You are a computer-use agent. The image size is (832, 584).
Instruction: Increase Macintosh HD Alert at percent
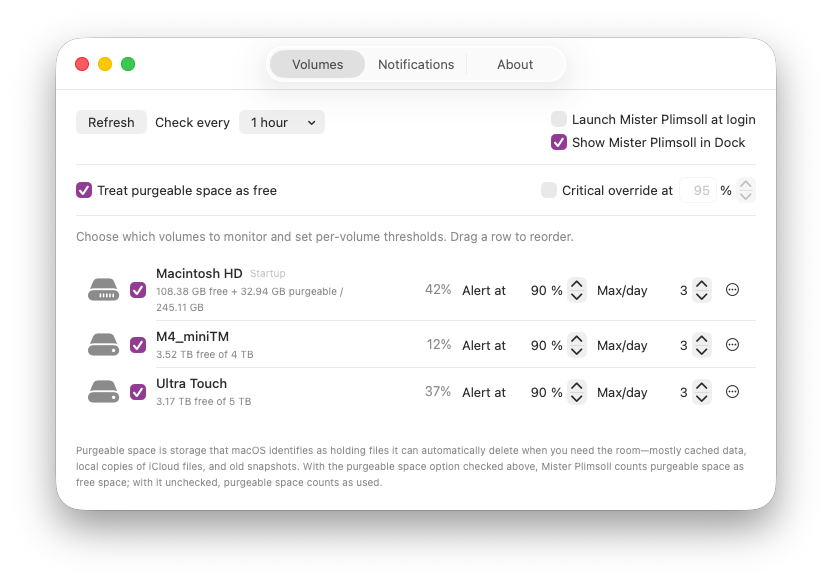click(x=577, y=284)
